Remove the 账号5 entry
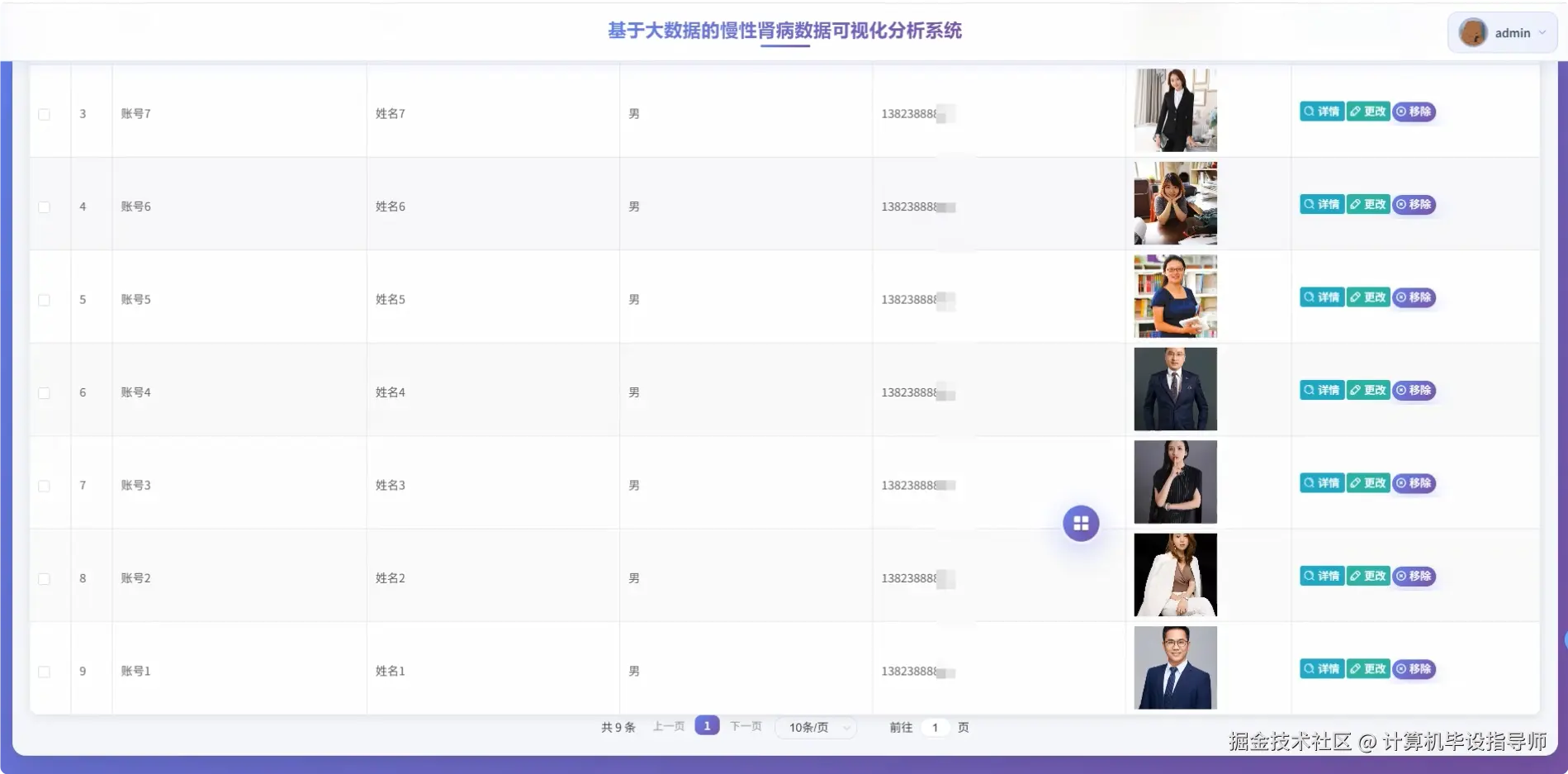This screenshot has width=1568, height=774. [1414, 297]
